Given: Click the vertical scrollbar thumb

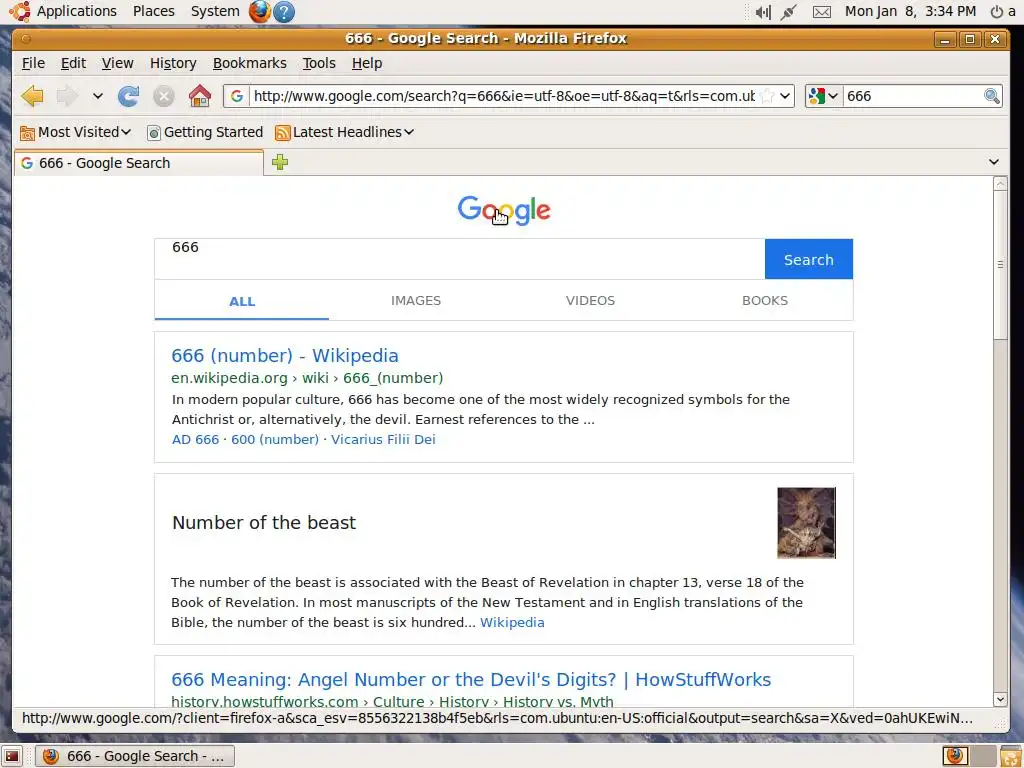Looking at the screenshot, I should click(1000, 264).
